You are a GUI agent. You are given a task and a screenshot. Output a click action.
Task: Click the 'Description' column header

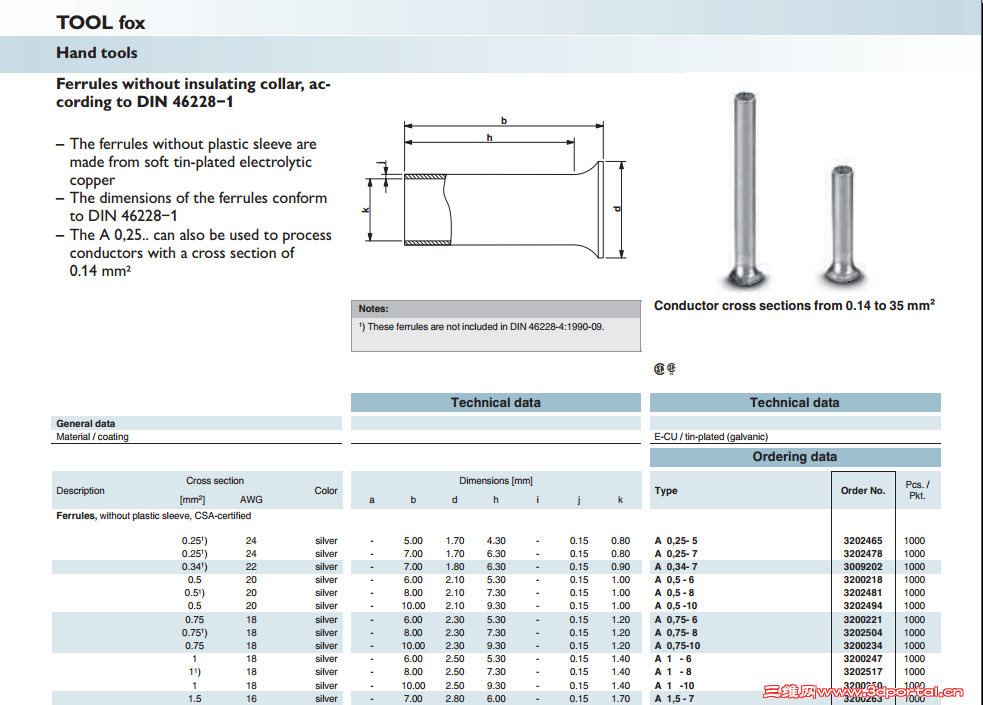click(80, 491)
